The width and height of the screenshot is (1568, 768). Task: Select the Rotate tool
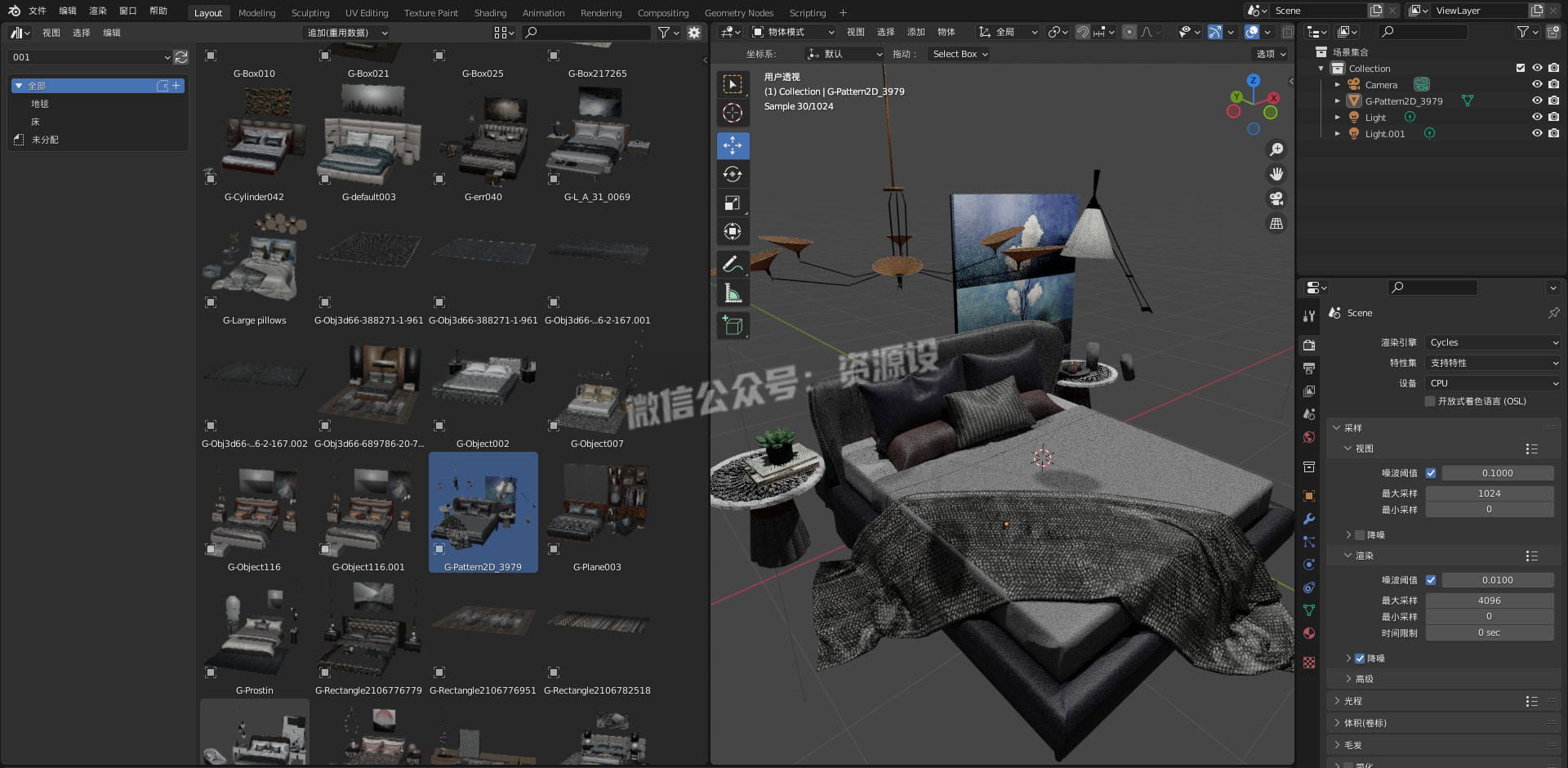[733, 174]
